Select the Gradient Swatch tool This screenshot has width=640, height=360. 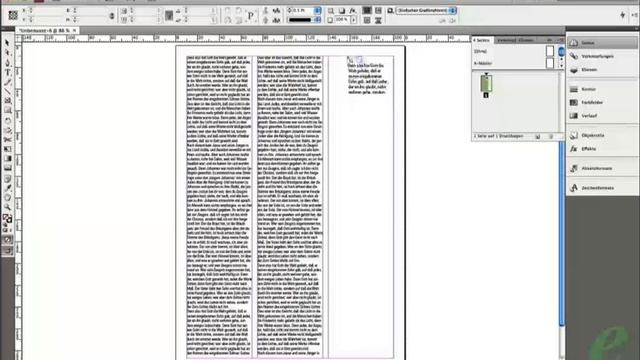7,158
